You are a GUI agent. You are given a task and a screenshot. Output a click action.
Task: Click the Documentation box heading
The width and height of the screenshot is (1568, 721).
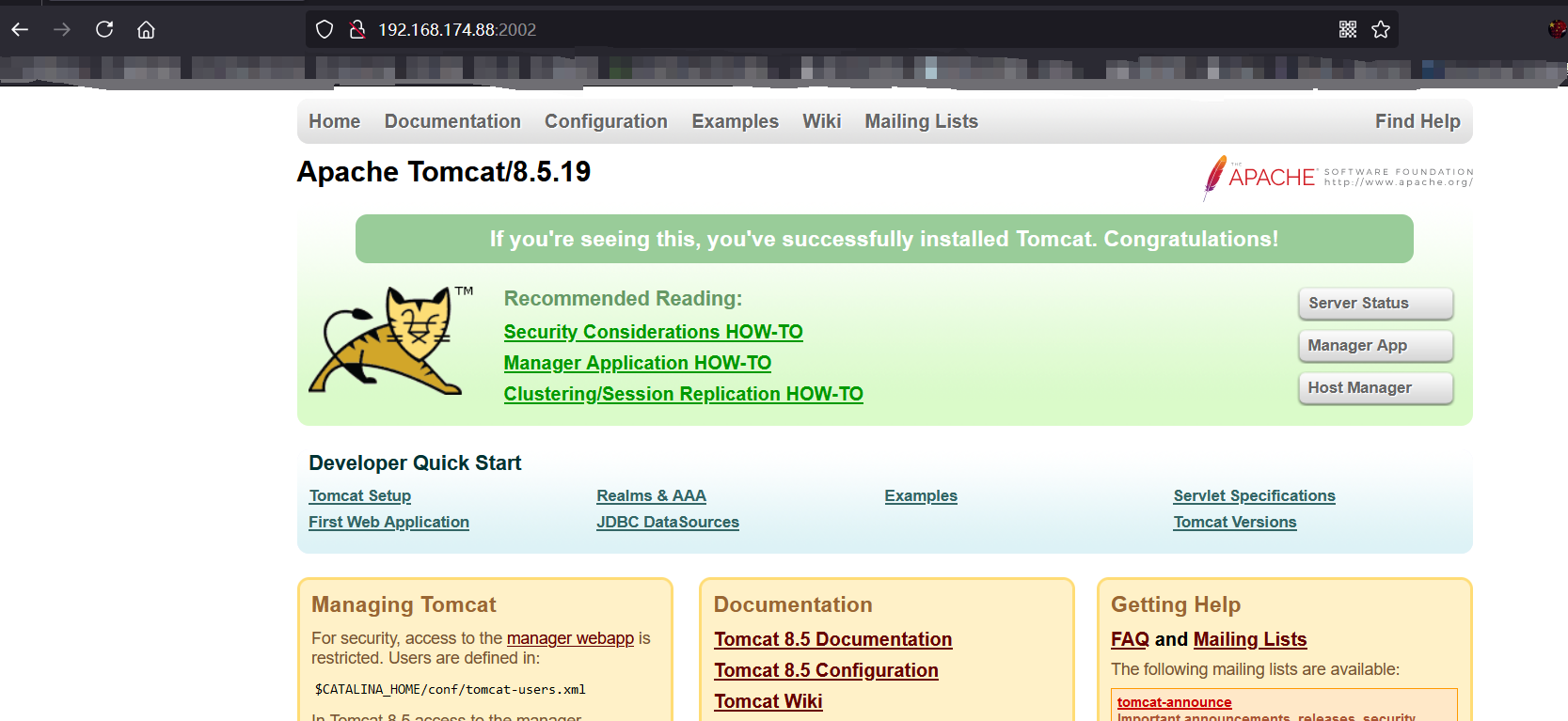pos(793,604)
